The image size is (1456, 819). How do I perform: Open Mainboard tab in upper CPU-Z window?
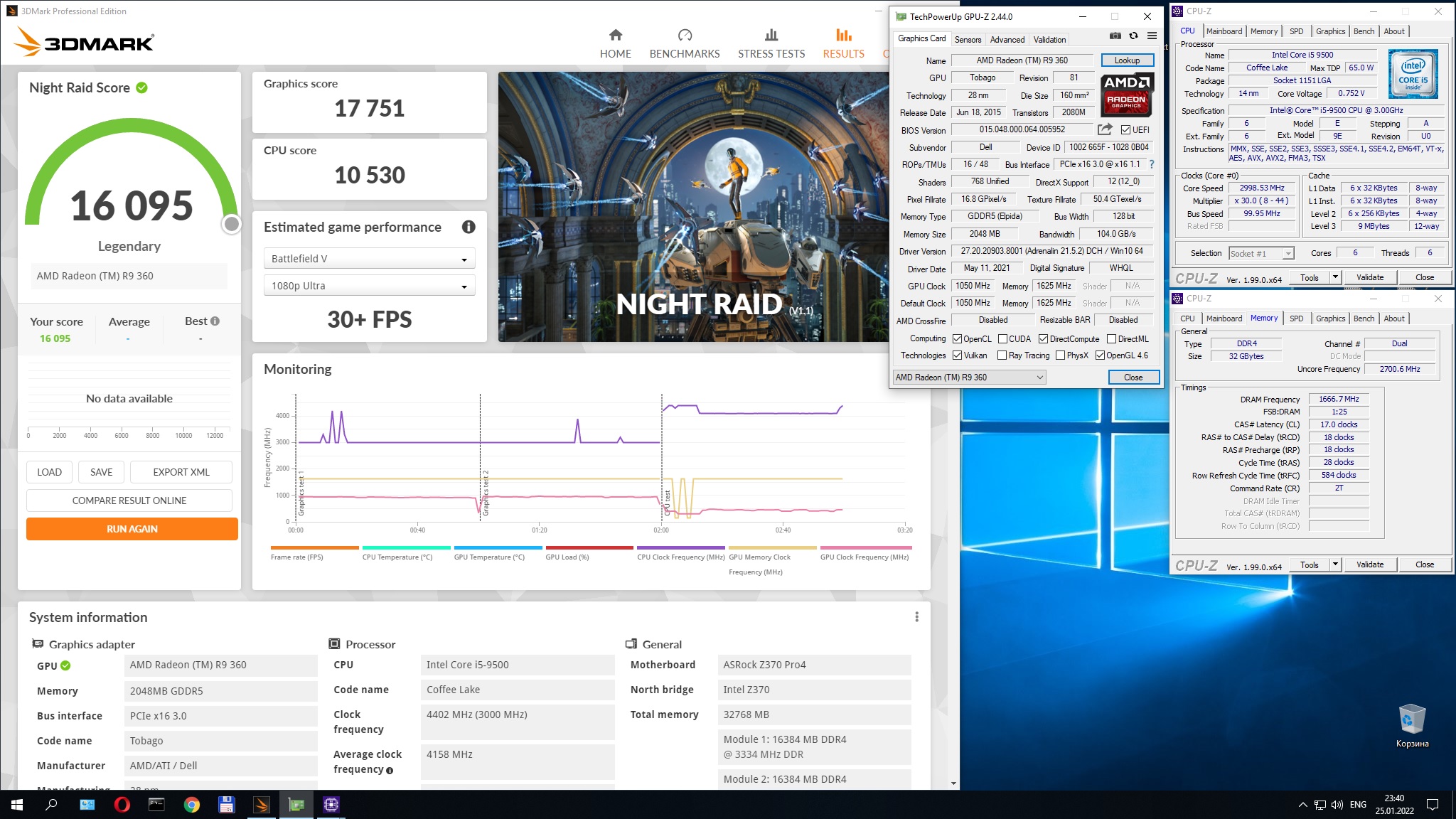[x=1224, y=31]
